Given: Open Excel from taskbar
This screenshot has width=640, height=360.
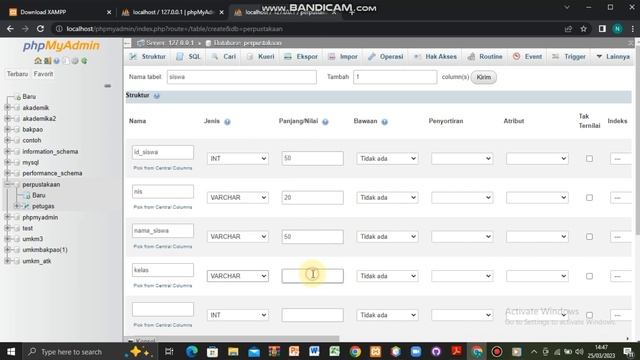Looking at the screenshot, I should pyautogui.click(x=334, y=351).
